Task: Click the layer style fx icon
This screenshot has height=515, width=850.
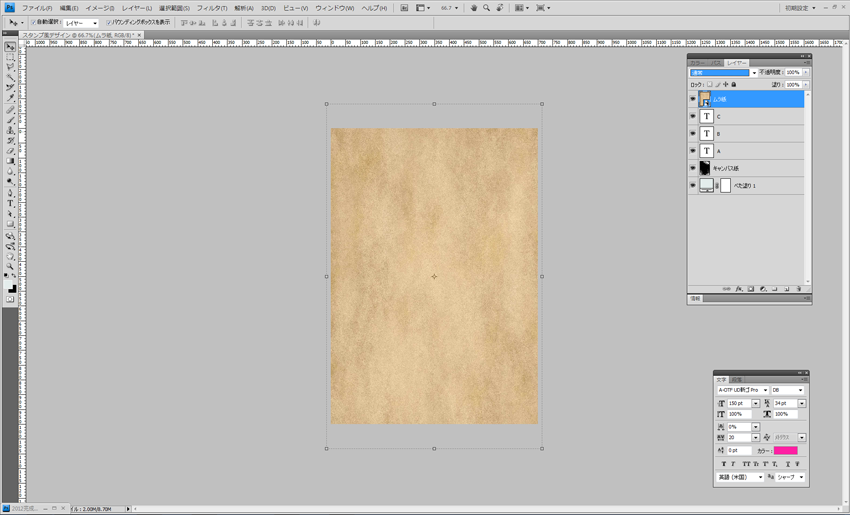Action: [739, 289]
